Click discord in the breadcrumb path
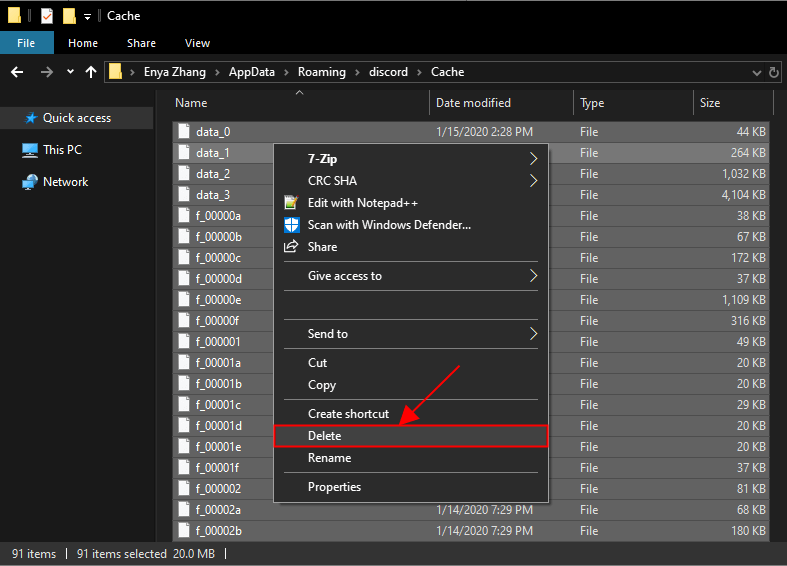Viewport: 787px width, 566px height. [388, 72]
